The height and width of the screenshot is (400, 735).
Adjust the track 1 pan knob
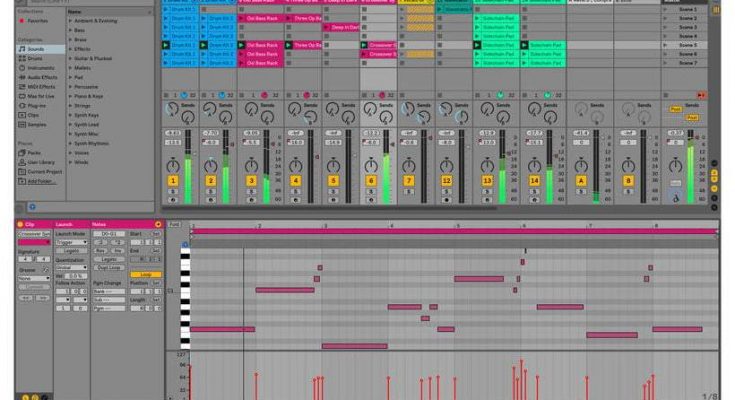(x=172, y=165)
